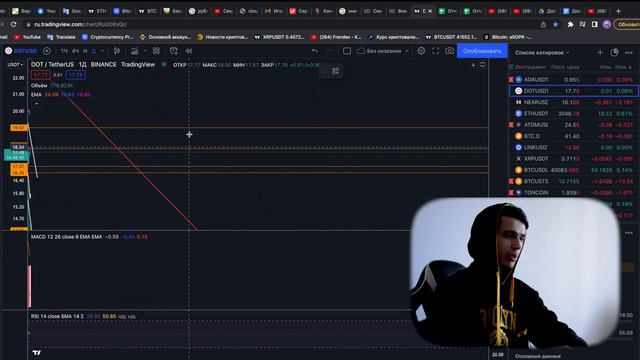Click the red sell price 17.77 button
This screenshot has width=640, height=360.
click(x=41, y=75)
